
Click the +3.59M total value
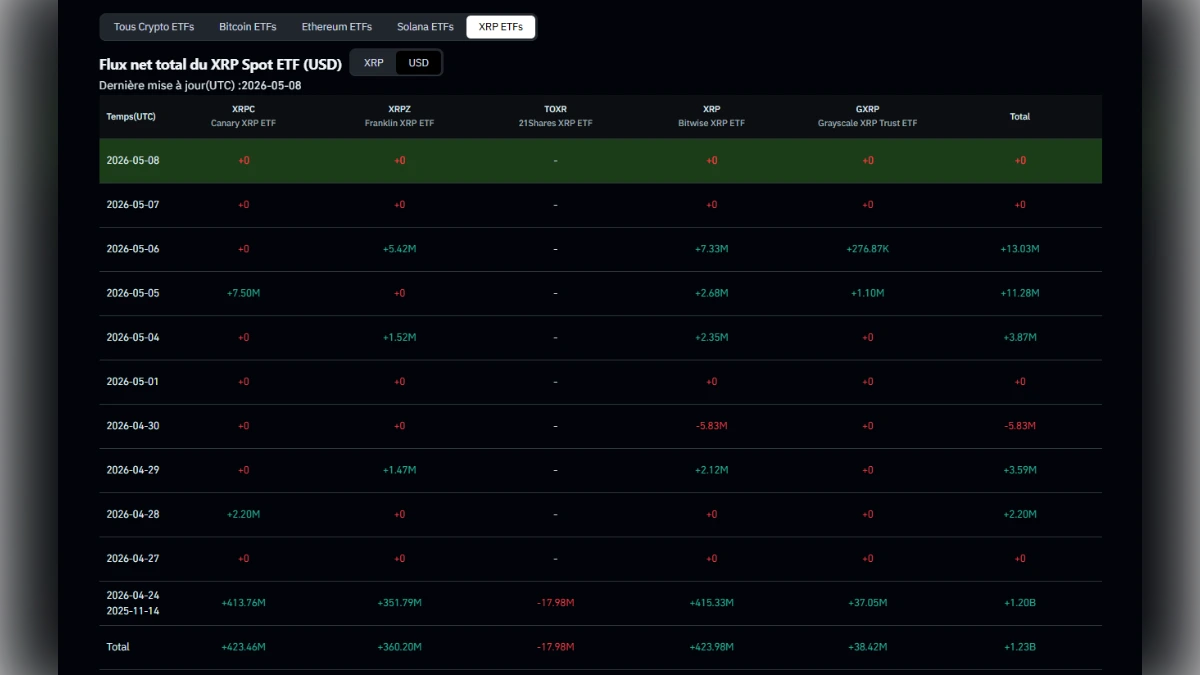point(1020,470)
